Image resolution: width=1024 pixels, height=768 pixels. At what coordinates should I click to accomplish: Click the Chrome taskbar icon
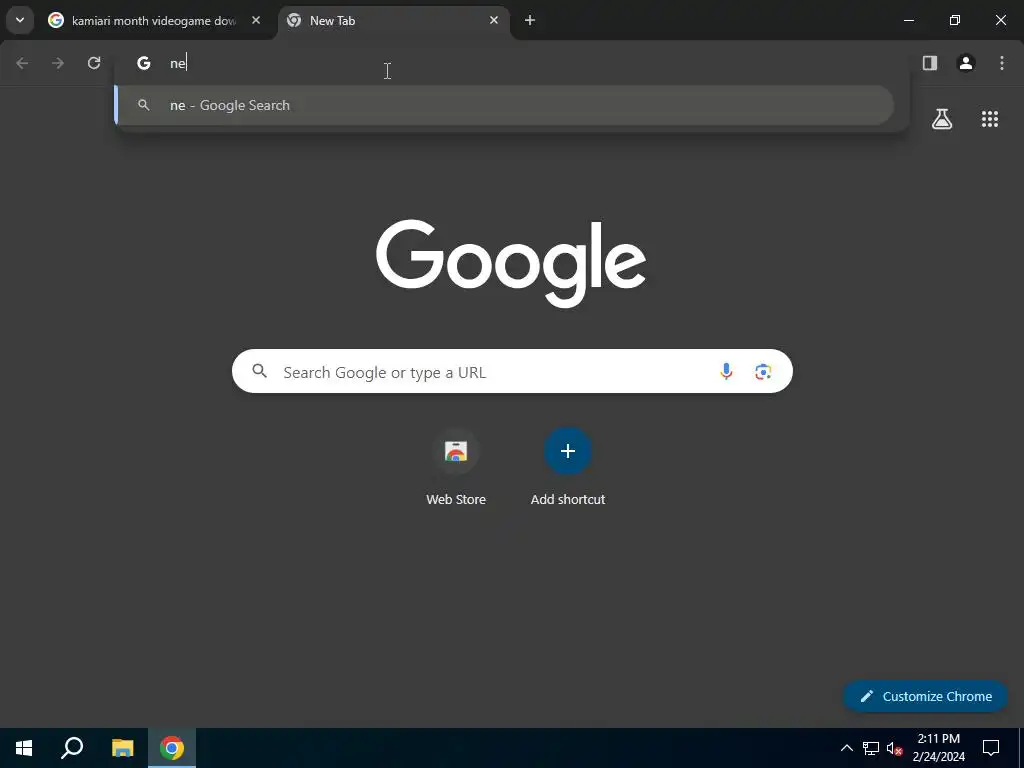172,748
